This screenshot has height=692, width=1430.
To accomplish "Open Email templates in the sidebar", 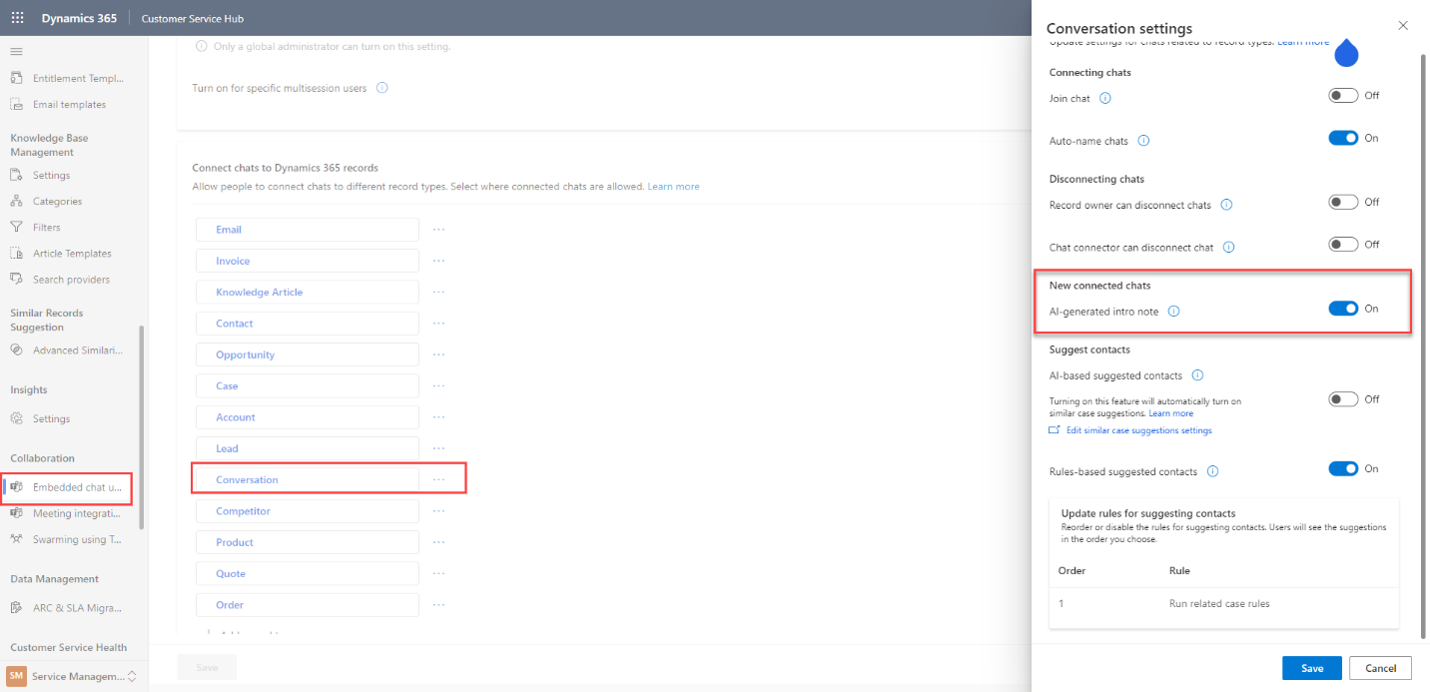I will click(x=69, y=104).
